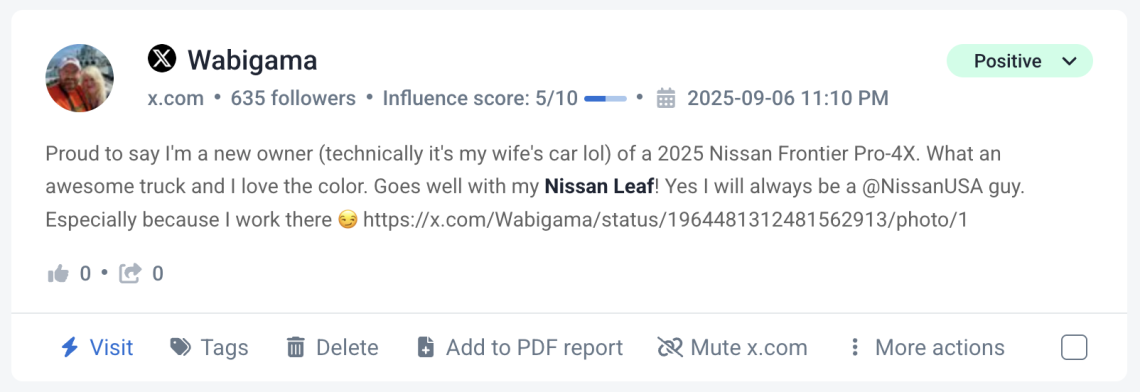The width and height of the screenshot is (1140, 392).
Task: Click the Add to PDF report document icon
Action: [426, 348]
